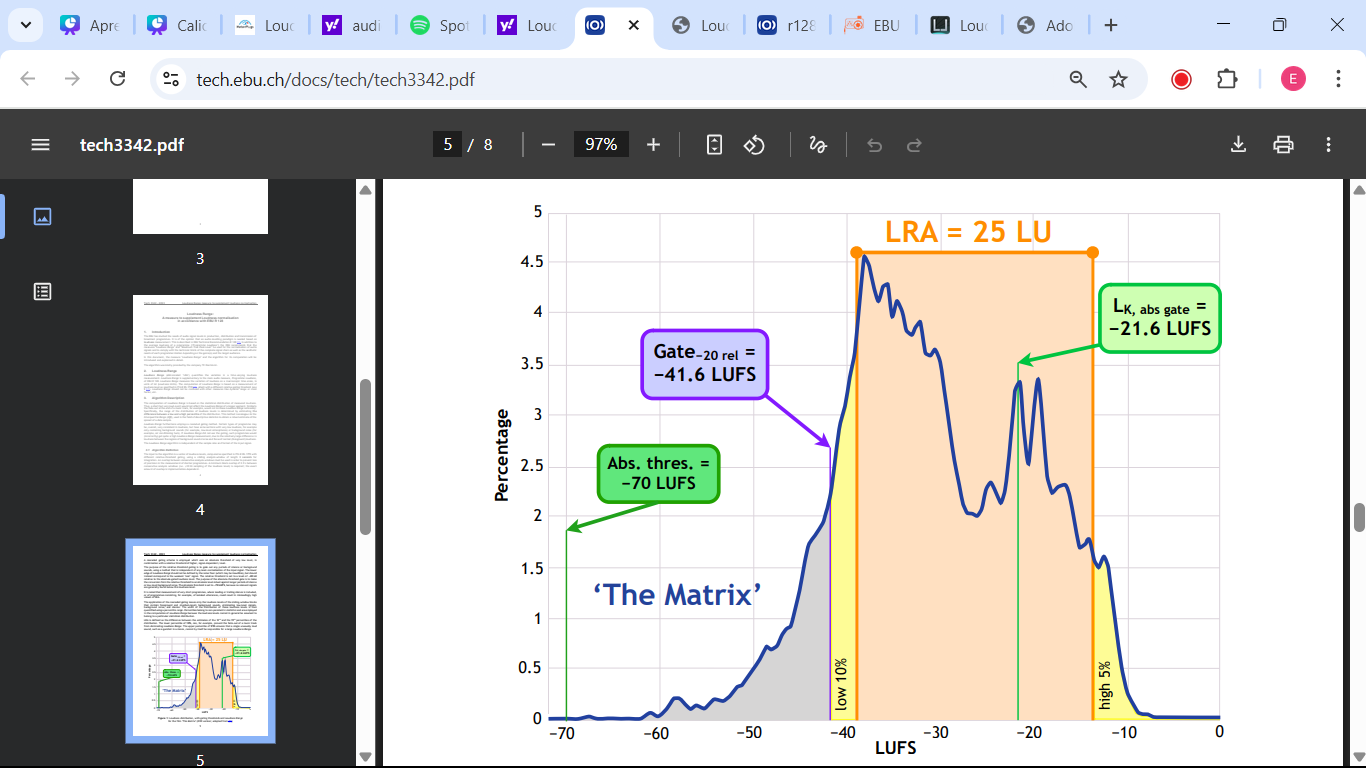The width and height of the screenshot is (1366, 768).
Task: Open page 4 thumbnail
Action: tap(200, 390)
